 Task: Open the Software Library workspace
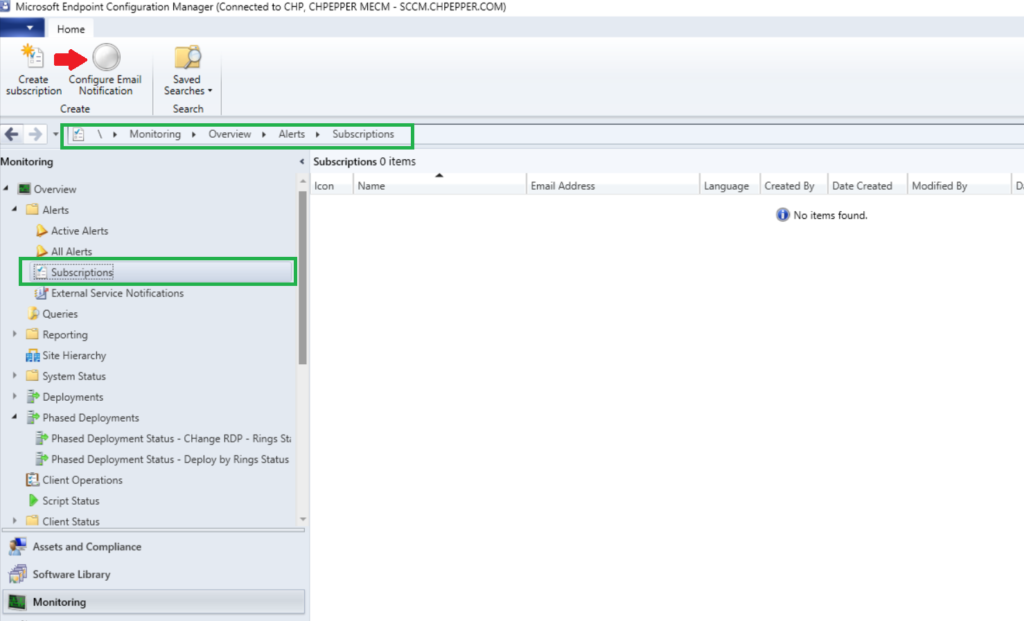tap(154, 574)
